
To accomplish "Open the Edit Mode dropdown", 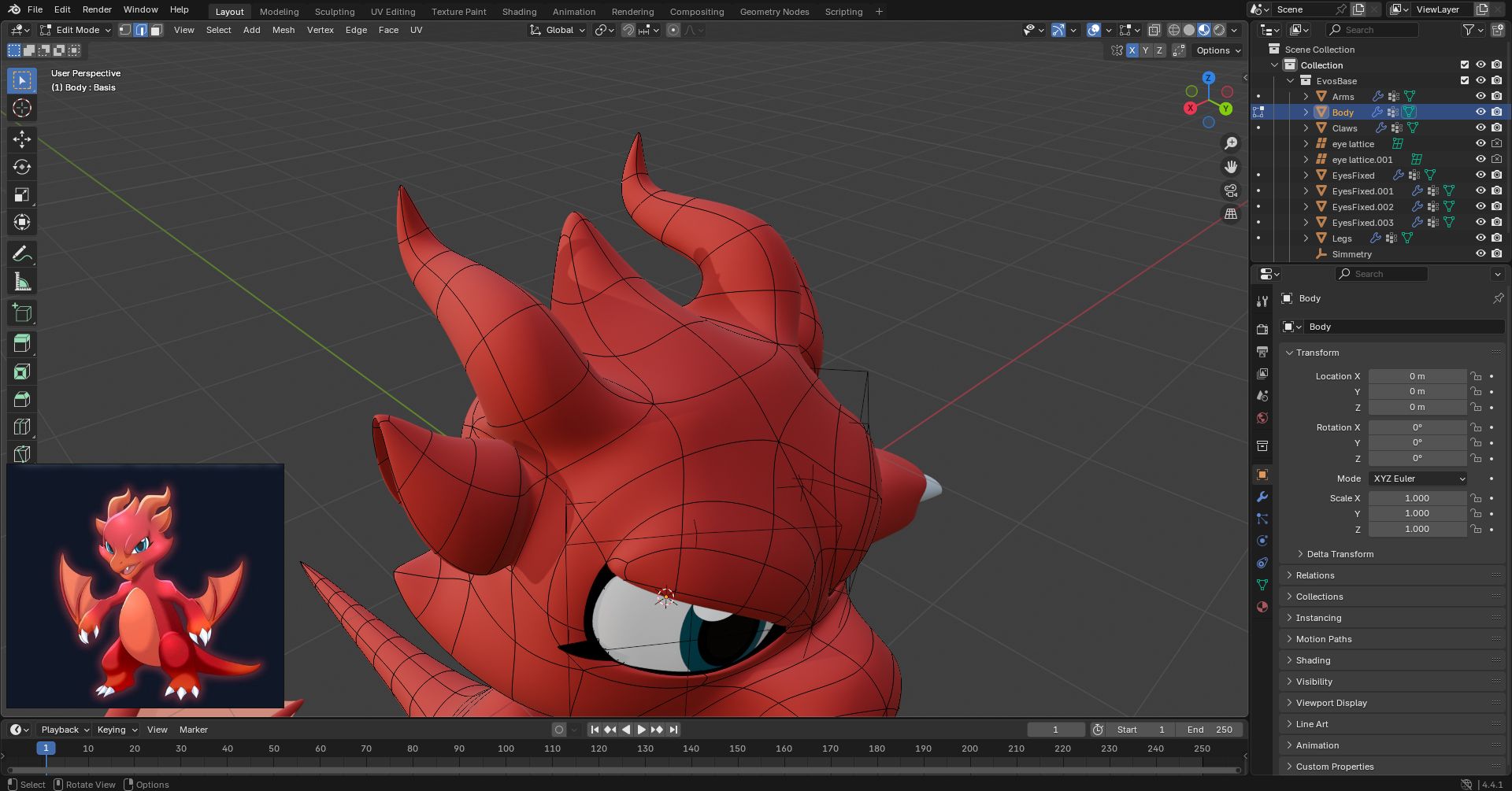I will (x=76, y=30).
